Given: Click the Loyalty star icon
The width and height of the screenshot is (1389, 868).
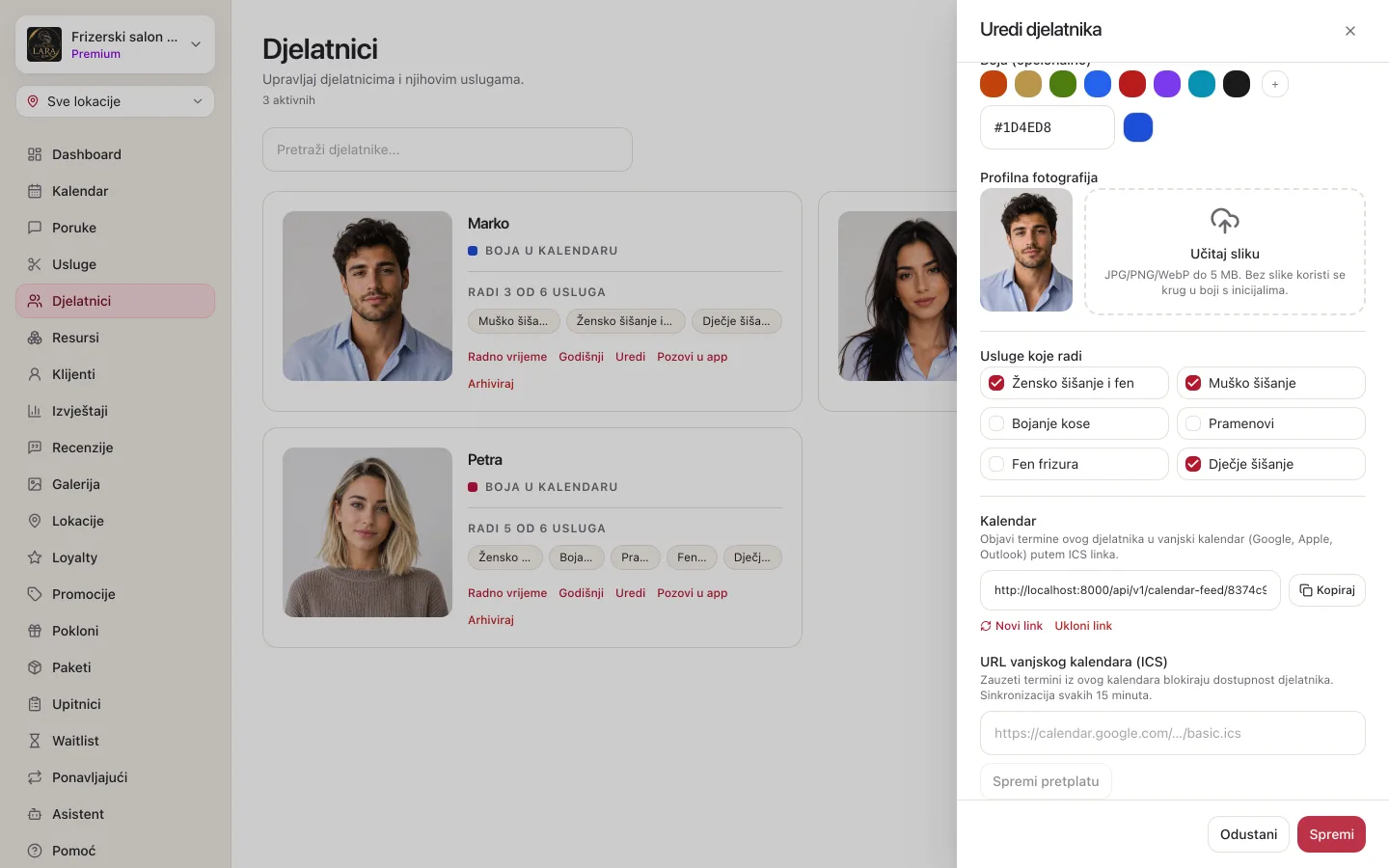Looking at the screenshot, I should coord(35,557).
